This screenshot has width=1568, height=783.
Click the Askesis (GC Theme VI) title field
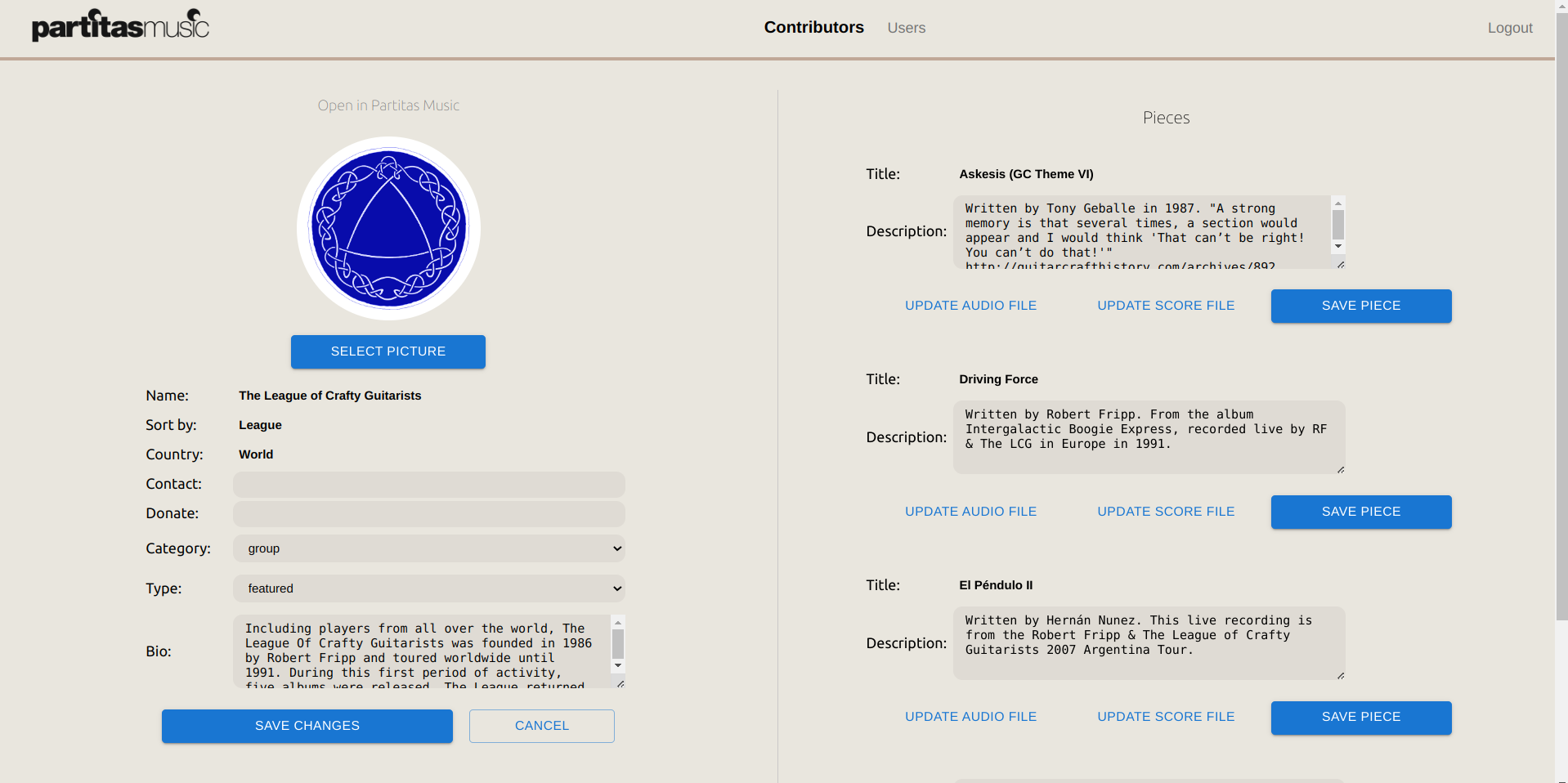(1026, 174)
